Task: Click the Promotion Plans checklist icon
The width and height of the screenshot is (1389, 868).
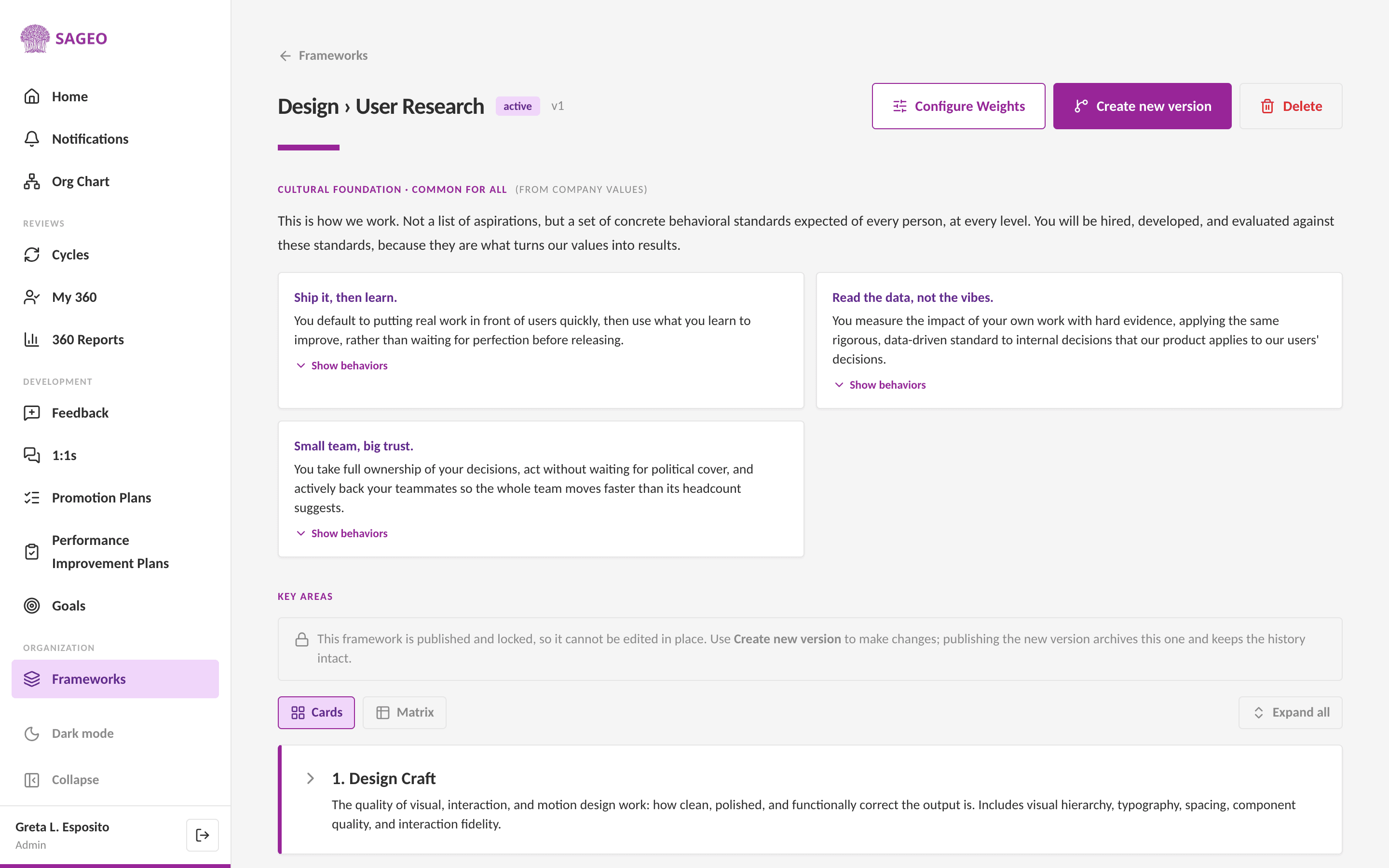Action: (32, 498)
